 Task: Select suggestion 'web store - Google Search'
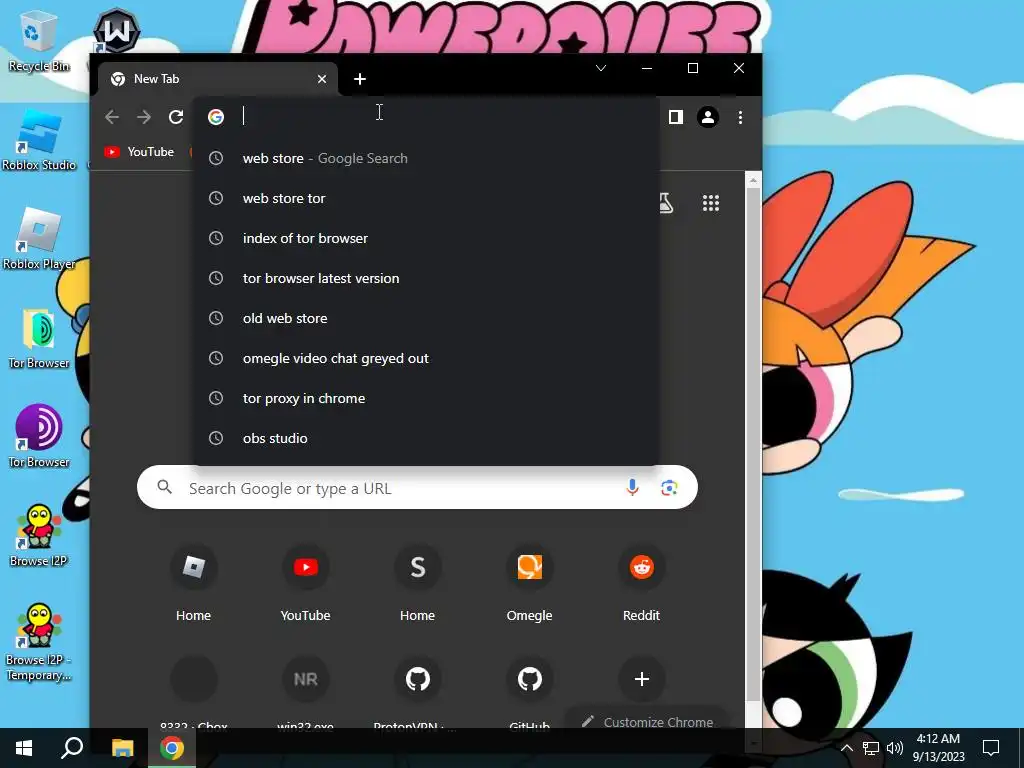tap(427, 158)
